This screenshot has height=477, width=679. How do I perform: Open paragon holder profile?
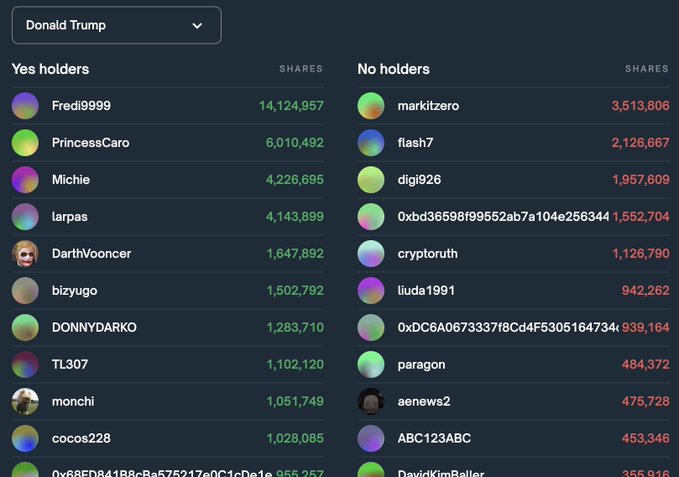point(421,364)
